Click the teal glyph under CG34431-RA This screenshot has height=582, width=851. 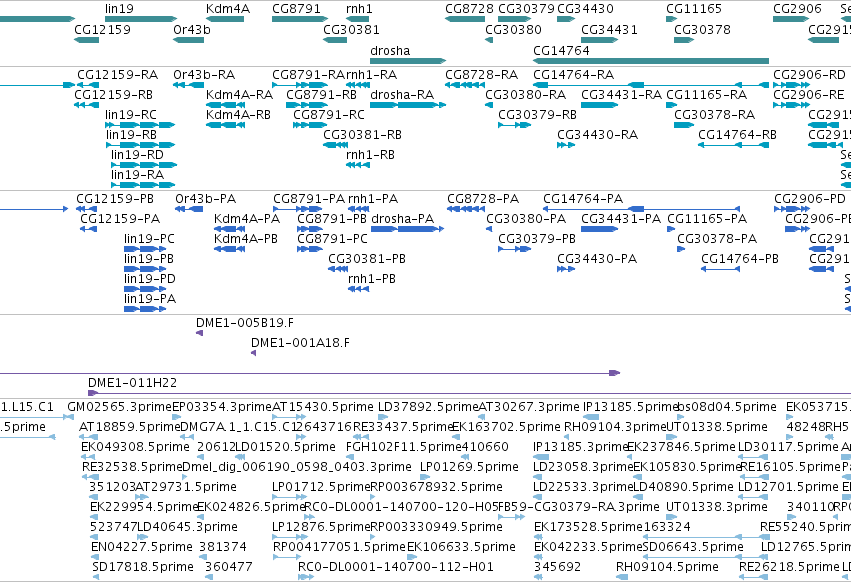[599, 105]
